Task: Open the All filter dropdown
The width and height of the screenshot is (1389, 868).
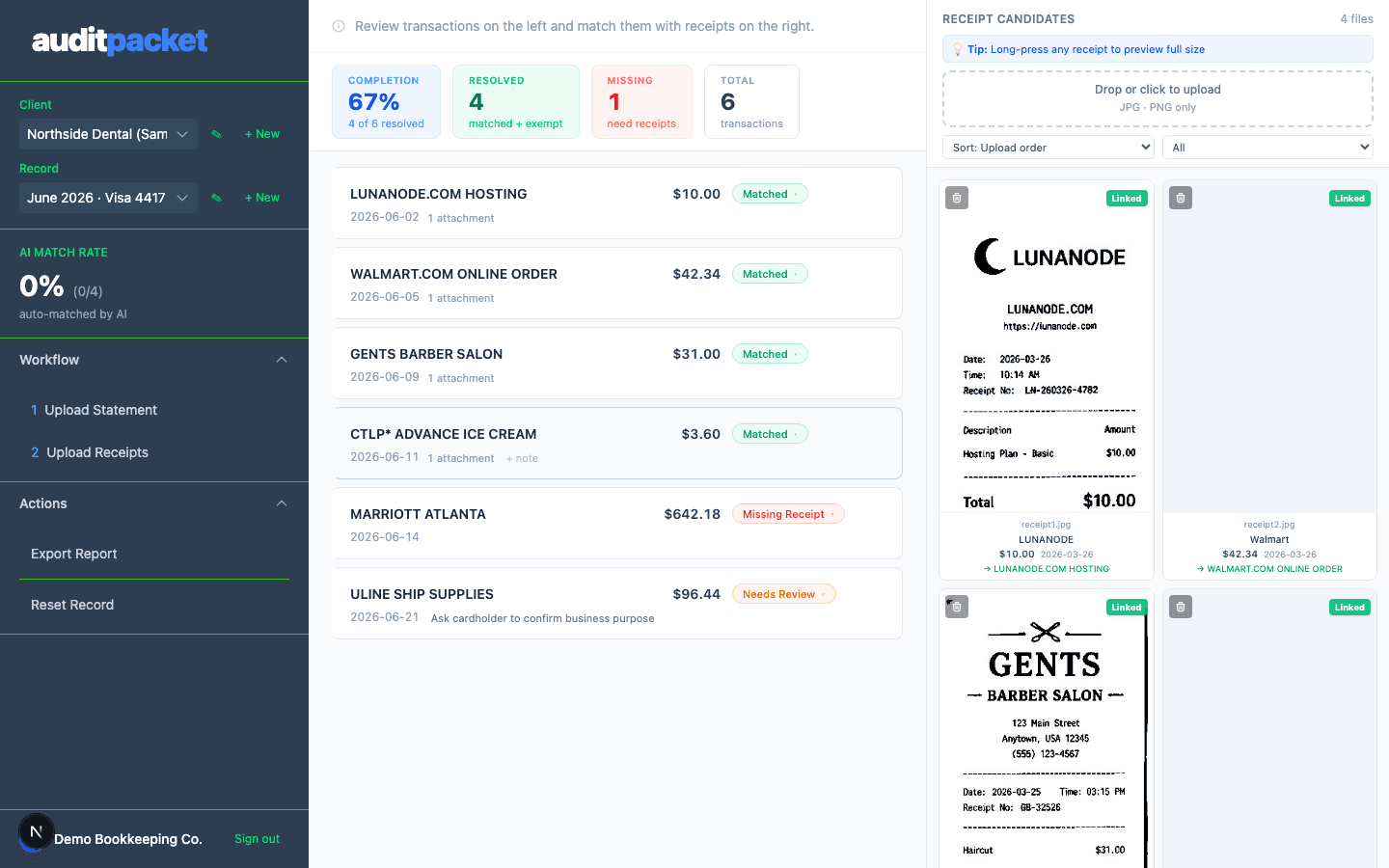Action: point(1267,148)
